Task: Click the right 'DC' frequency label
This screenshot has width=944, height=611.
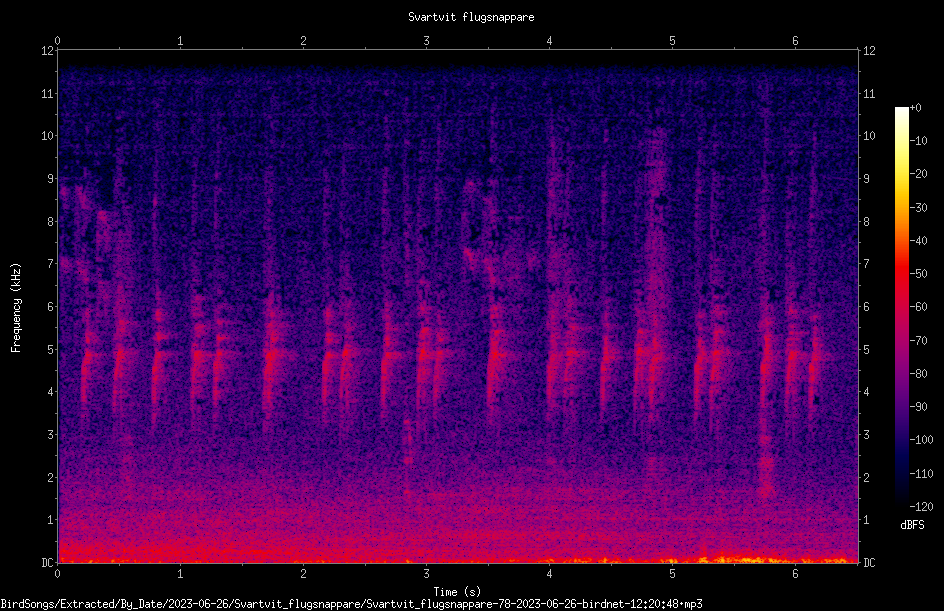Action: point(869,562)
